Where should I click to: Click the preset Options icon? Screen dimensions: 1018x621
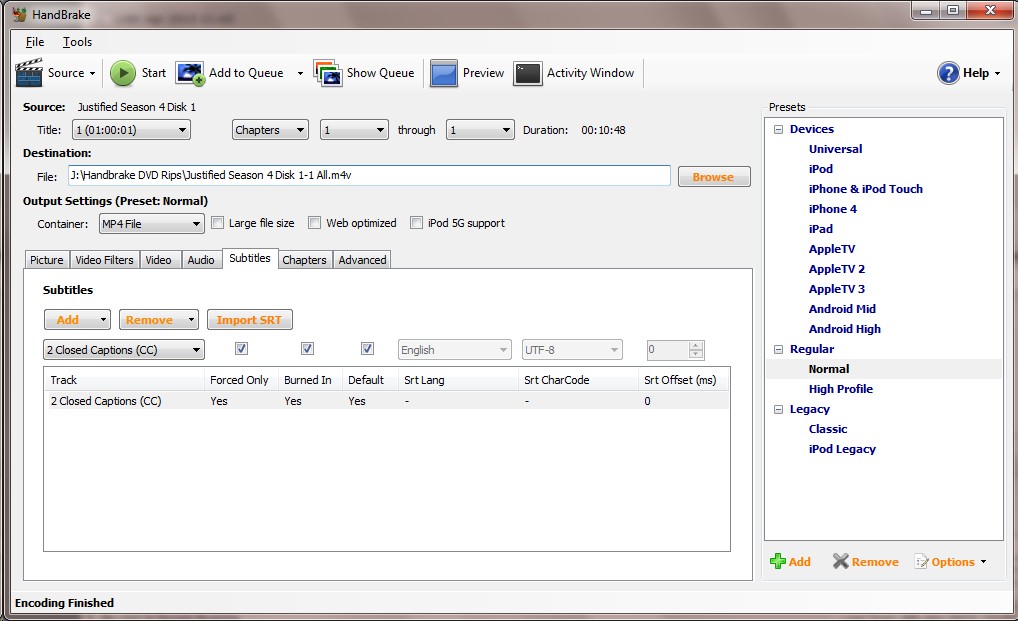[x=921, y=561]
